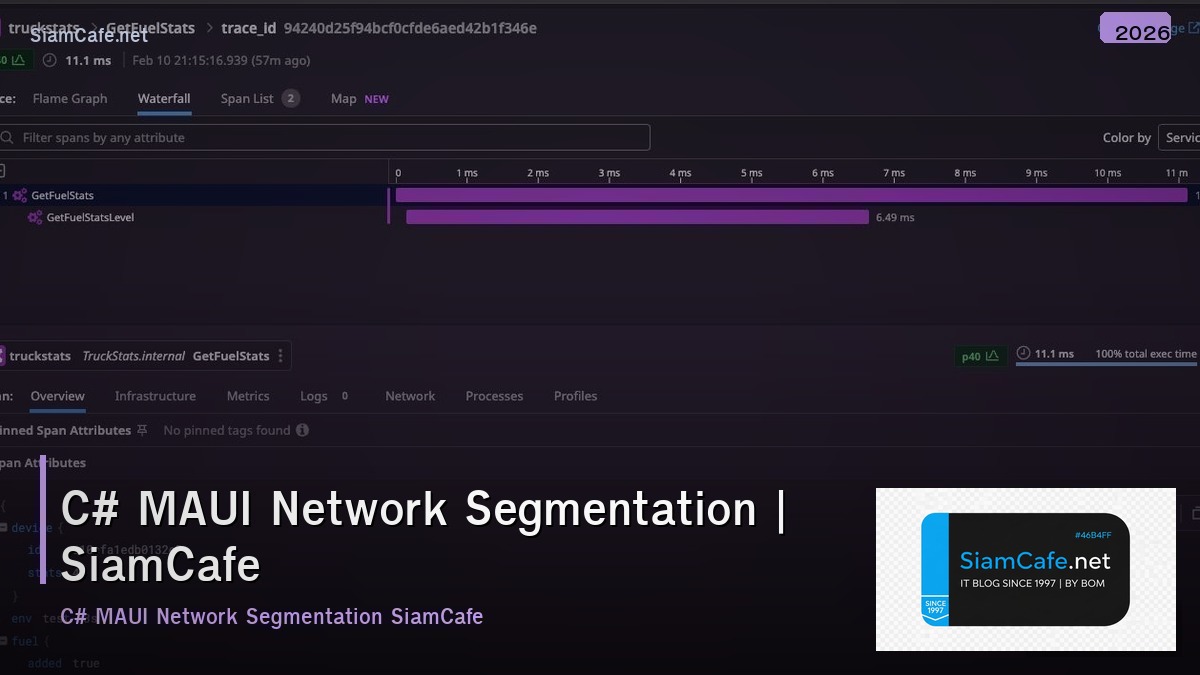Open the kebab menu next to GetFuelStats operation
1200x675 pixels.
coord(280,356)
